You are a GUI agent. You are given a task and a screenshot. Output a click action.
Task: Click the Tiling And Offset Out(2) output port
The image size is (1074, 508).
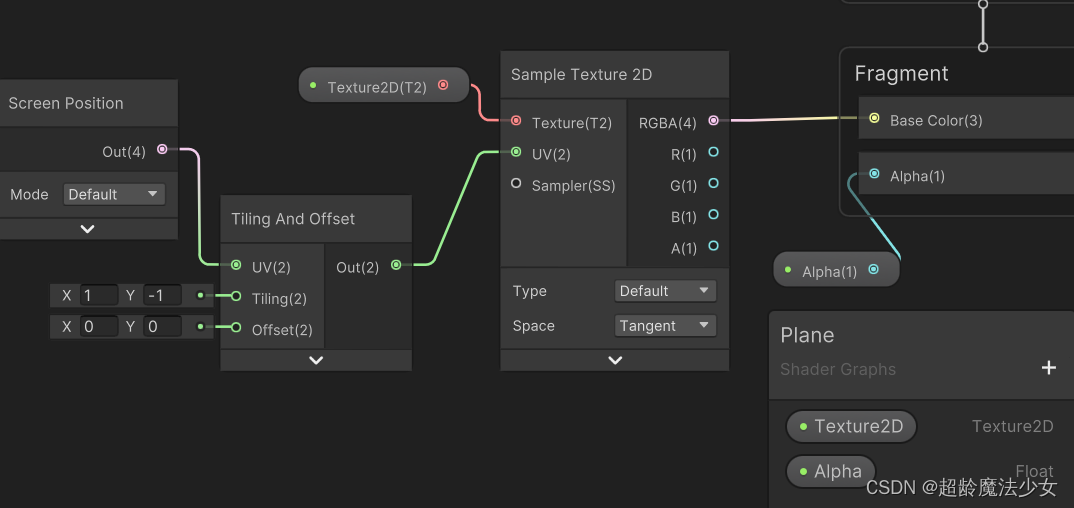pyautogui.click(x=396, y=265)
